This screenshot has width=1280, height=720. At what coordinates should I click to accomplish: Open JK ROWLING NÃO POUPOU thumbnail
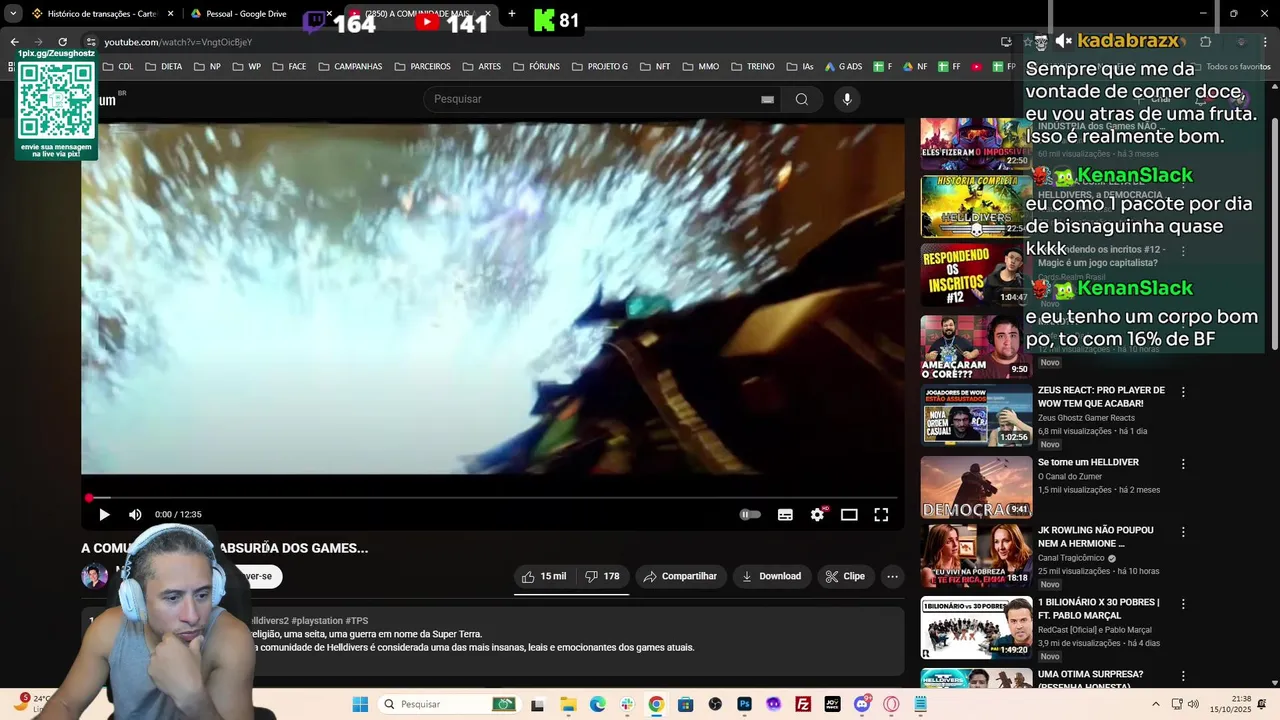[976, 556]
